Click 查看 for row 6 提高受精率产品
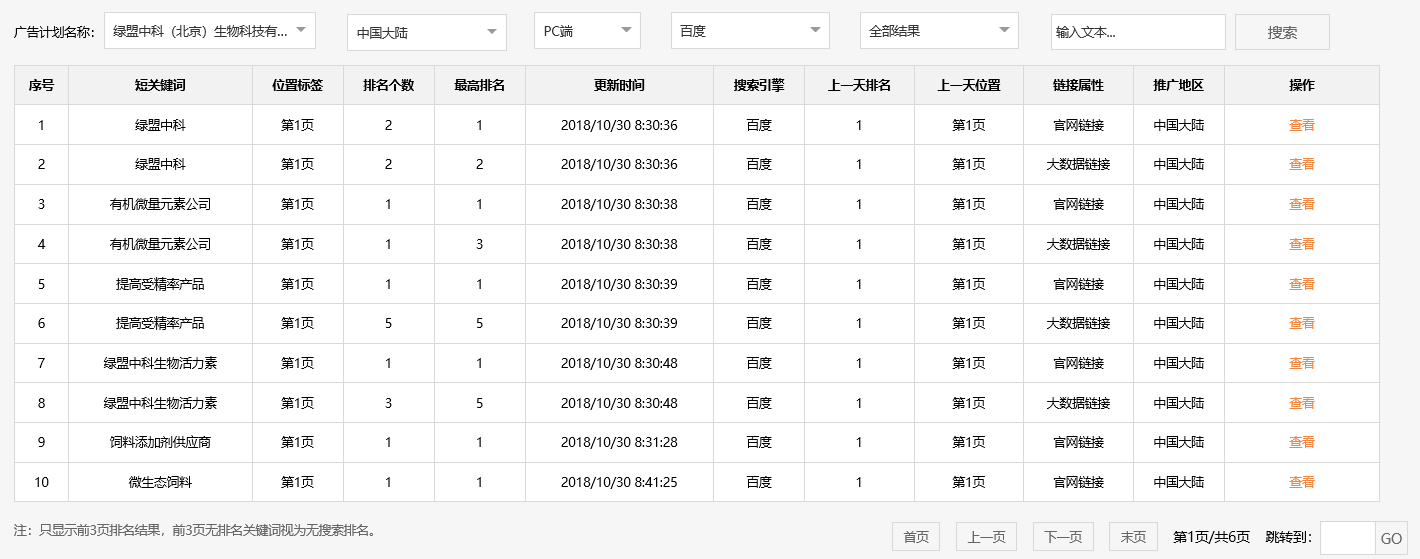 click(x=1301, y=323)
